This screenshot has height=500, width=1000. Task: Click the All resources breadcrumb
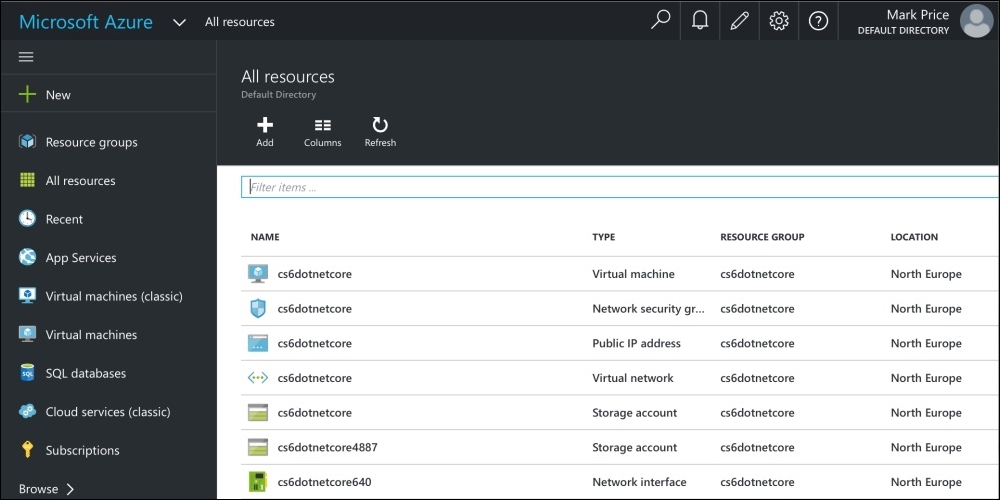pos(240,22)
